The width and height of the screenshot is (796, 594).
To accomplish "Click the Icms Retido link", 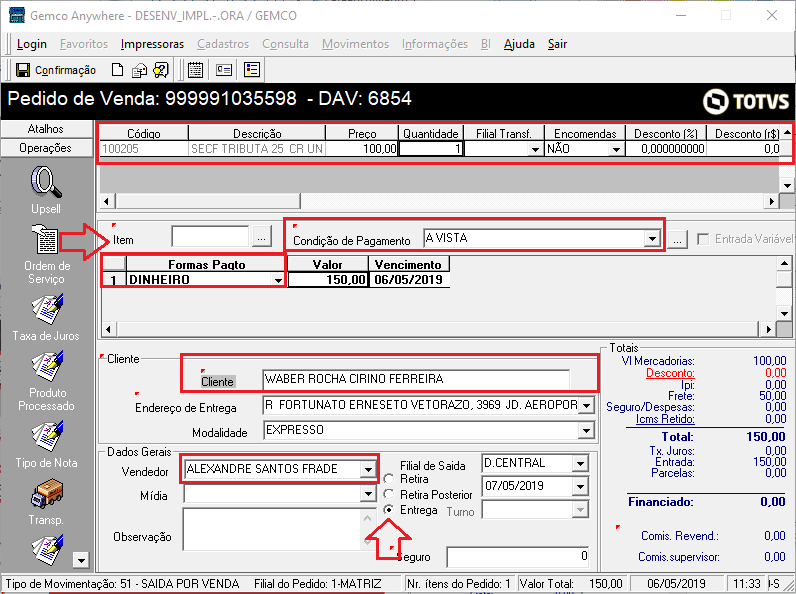I will pyautogui.click(x=665, y=419).
